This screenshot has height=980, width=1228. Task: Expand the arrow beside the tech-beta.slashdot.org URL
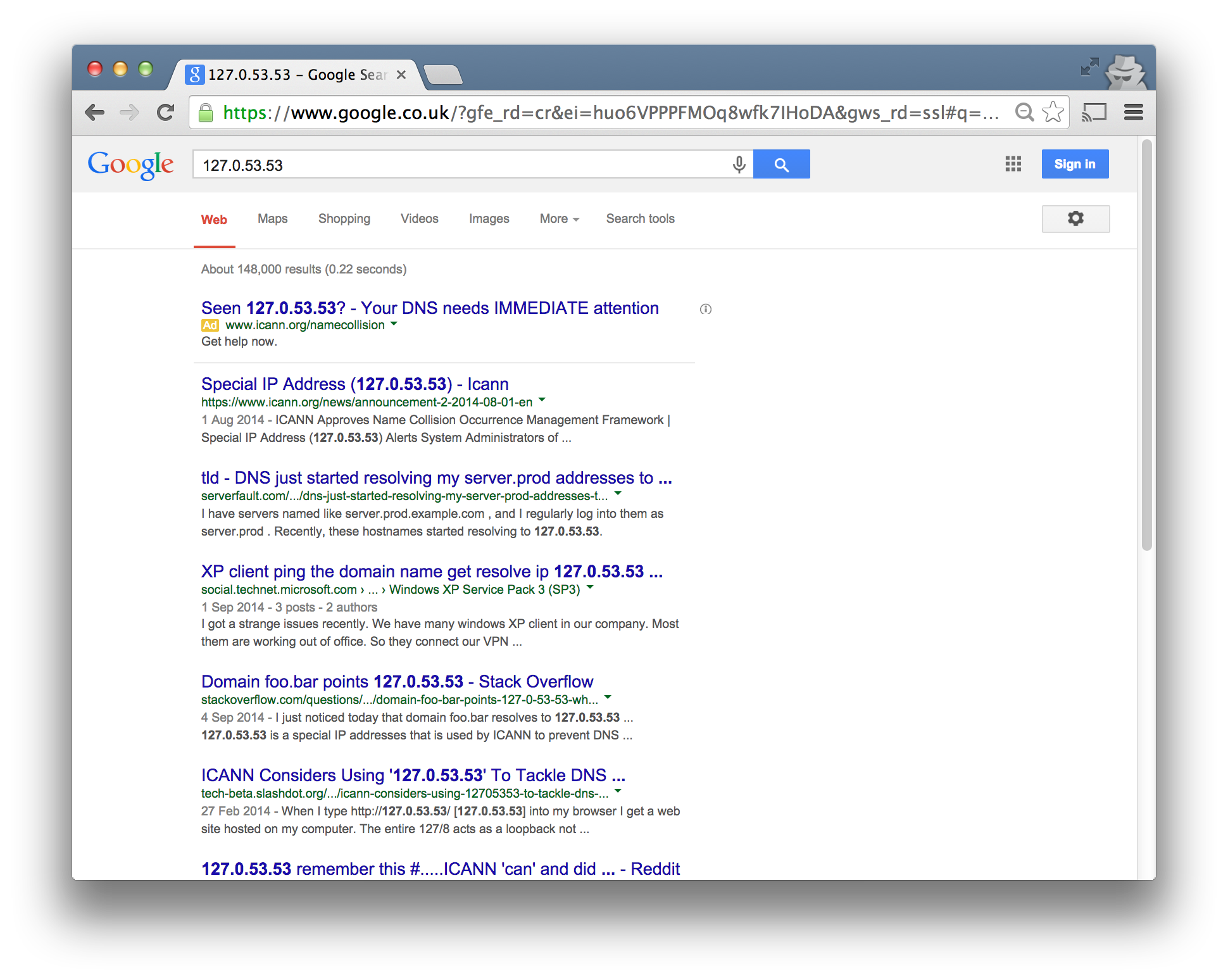tap(618, 793)
